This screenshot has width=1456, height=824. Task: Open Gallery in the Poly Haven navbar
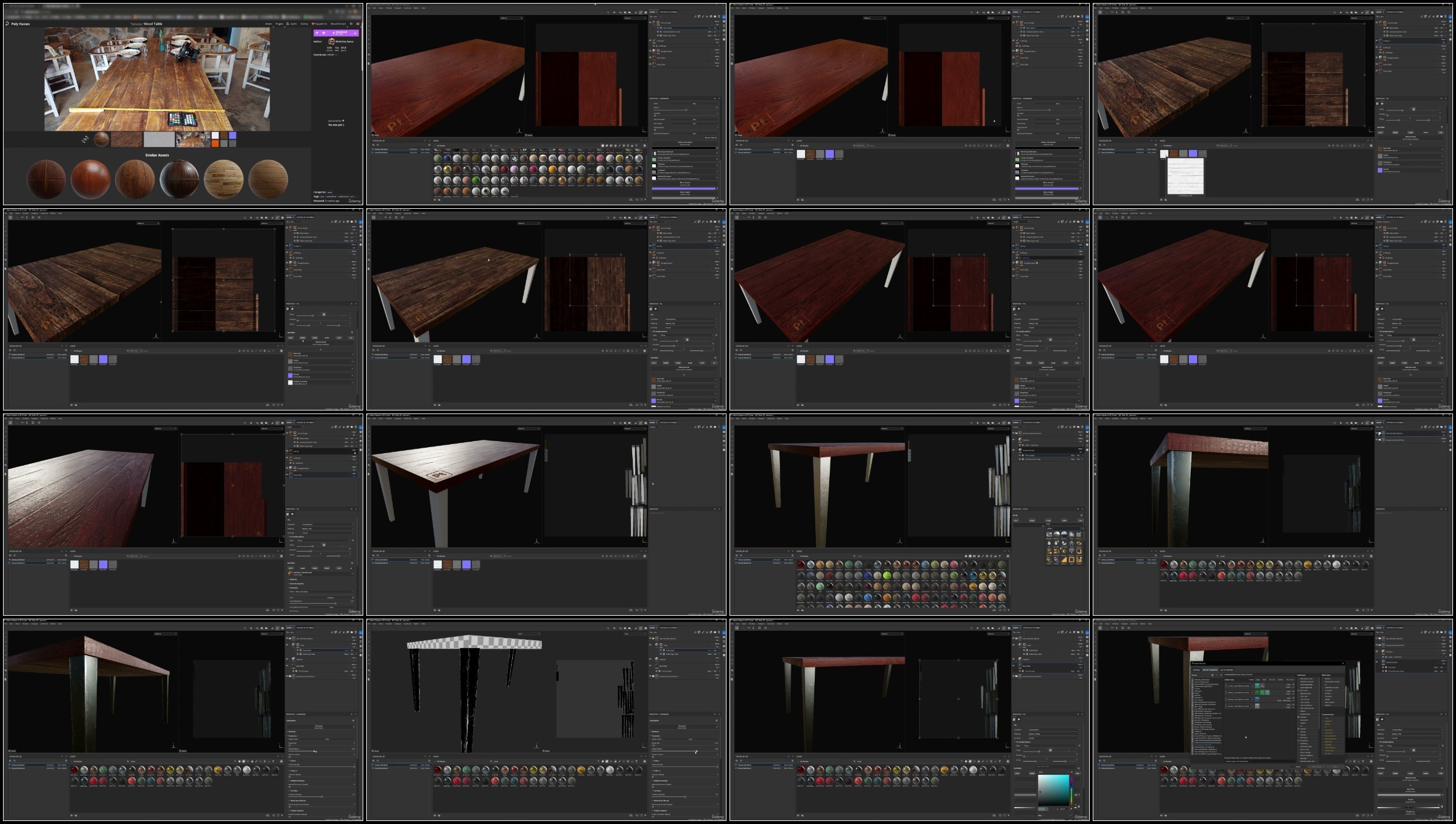304,24
